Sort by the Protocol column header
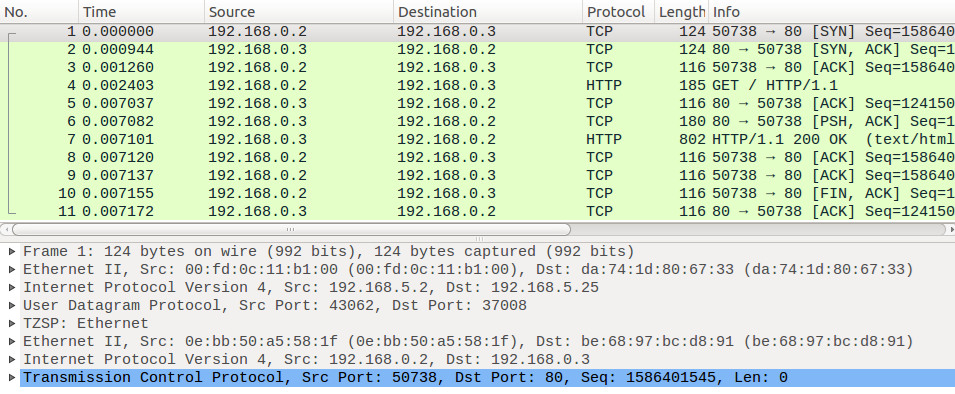Screen dimensions: 955x394 pyautogui.click(x=618, y=12)
